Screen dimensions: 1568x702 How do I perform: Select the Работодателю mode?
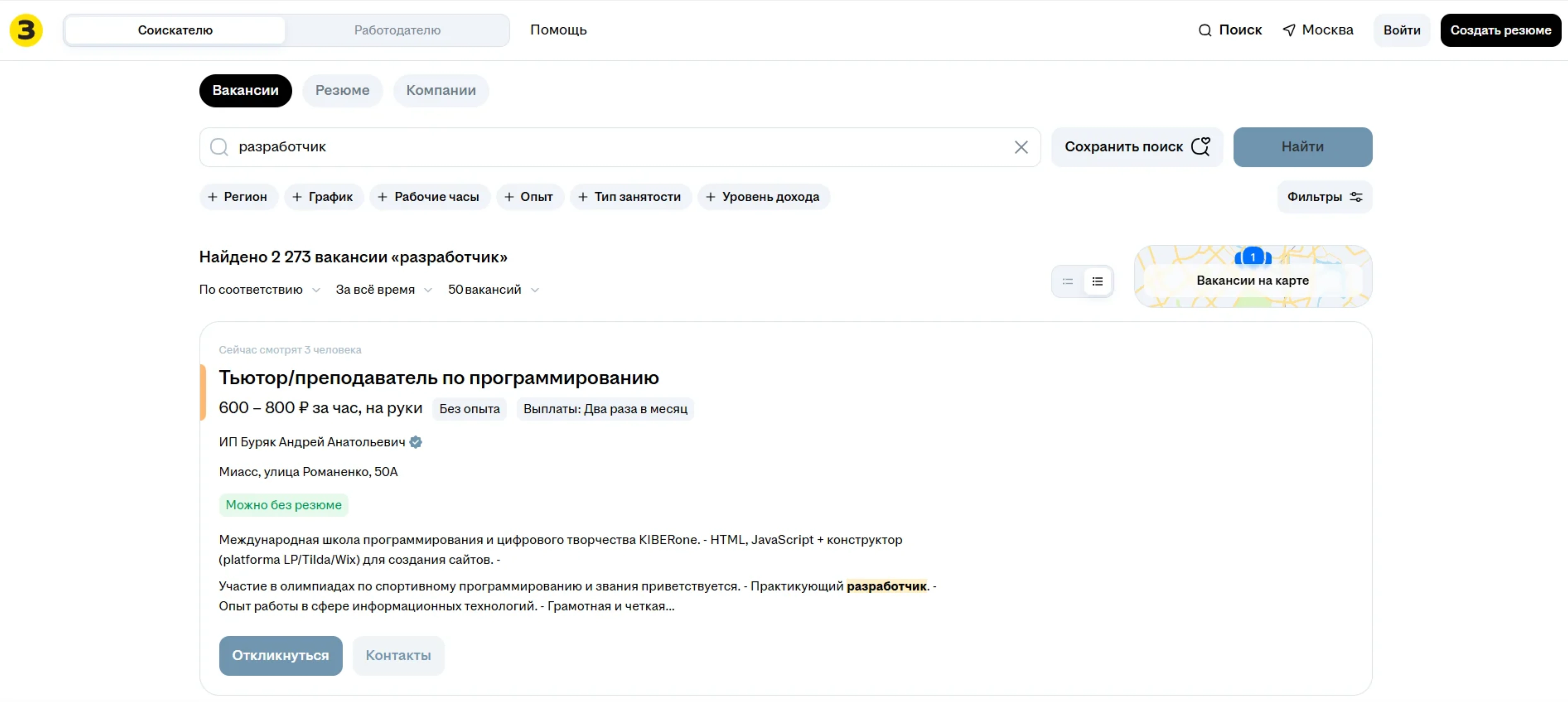[397, 30]
